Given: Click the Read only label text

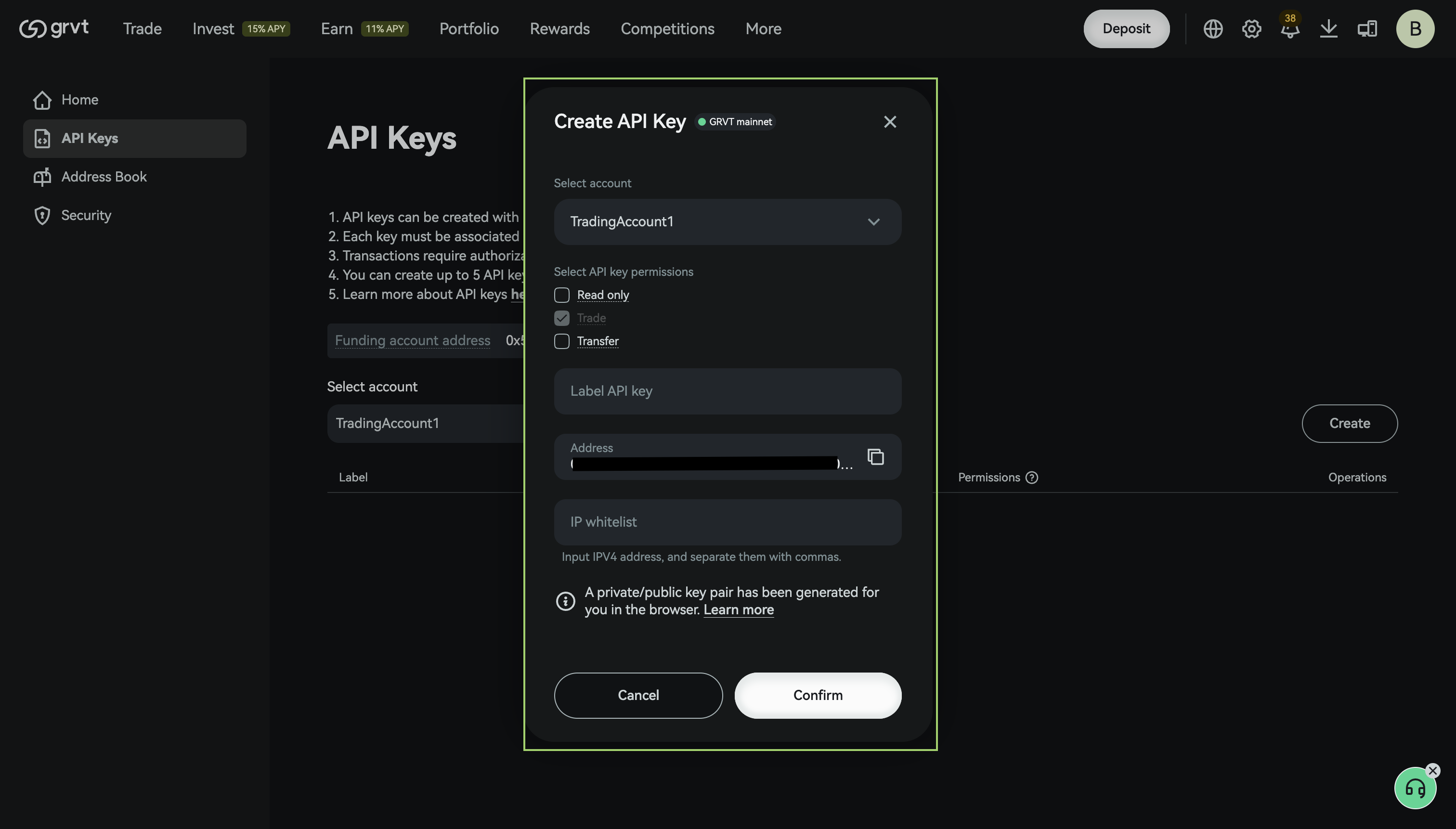Looking at the screenshot, I should pos(602,295).
